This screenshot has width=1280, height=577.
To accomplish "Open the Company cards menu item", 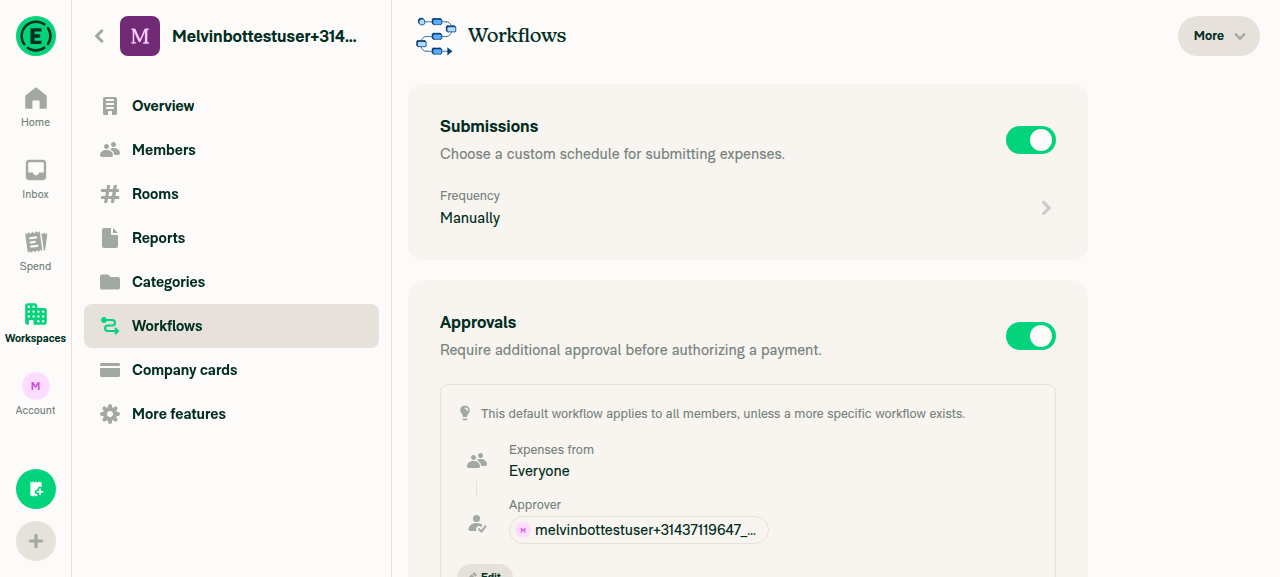I will 232,370.
